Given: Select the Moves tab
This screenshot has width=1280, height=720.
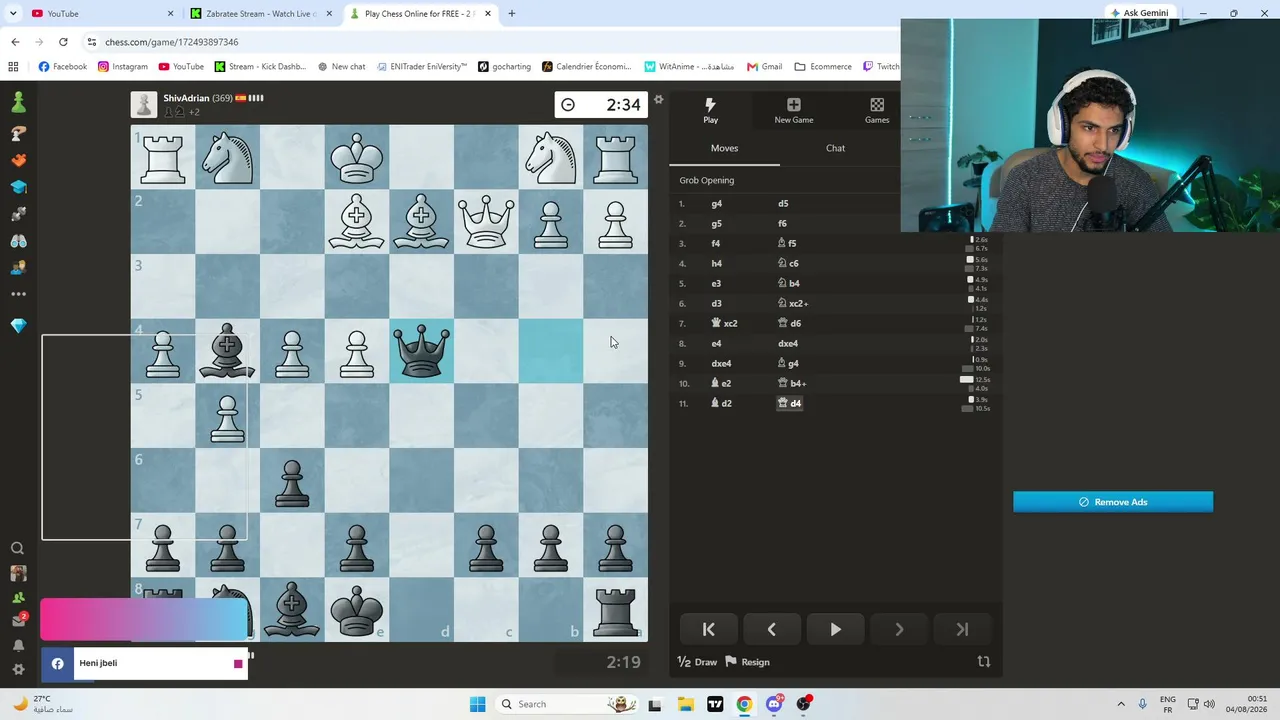Looking at the screenshot, I should click(724, 148).
